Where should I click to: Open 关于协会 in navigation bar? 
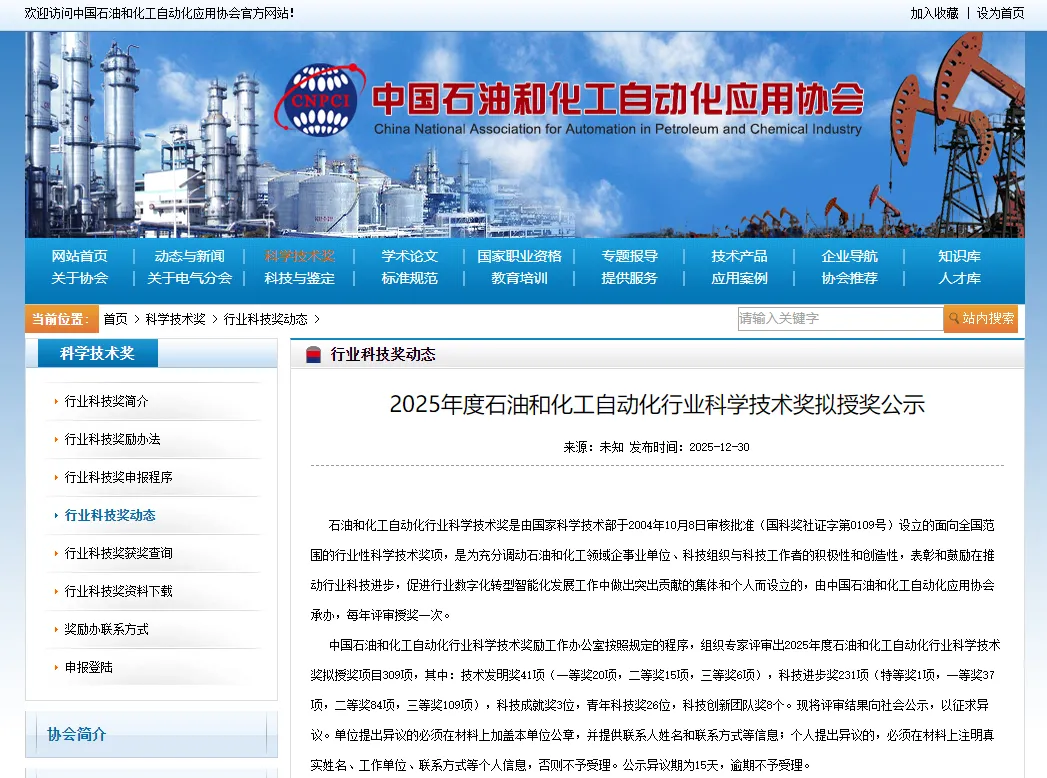[x=79, y=278]
